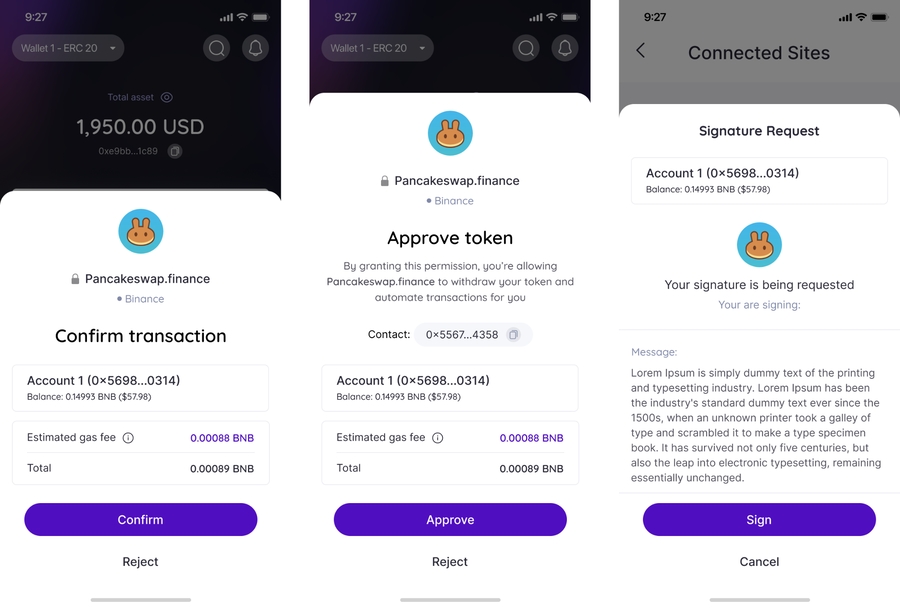Reject the Confirm transaction request

(x=140, y=561)
